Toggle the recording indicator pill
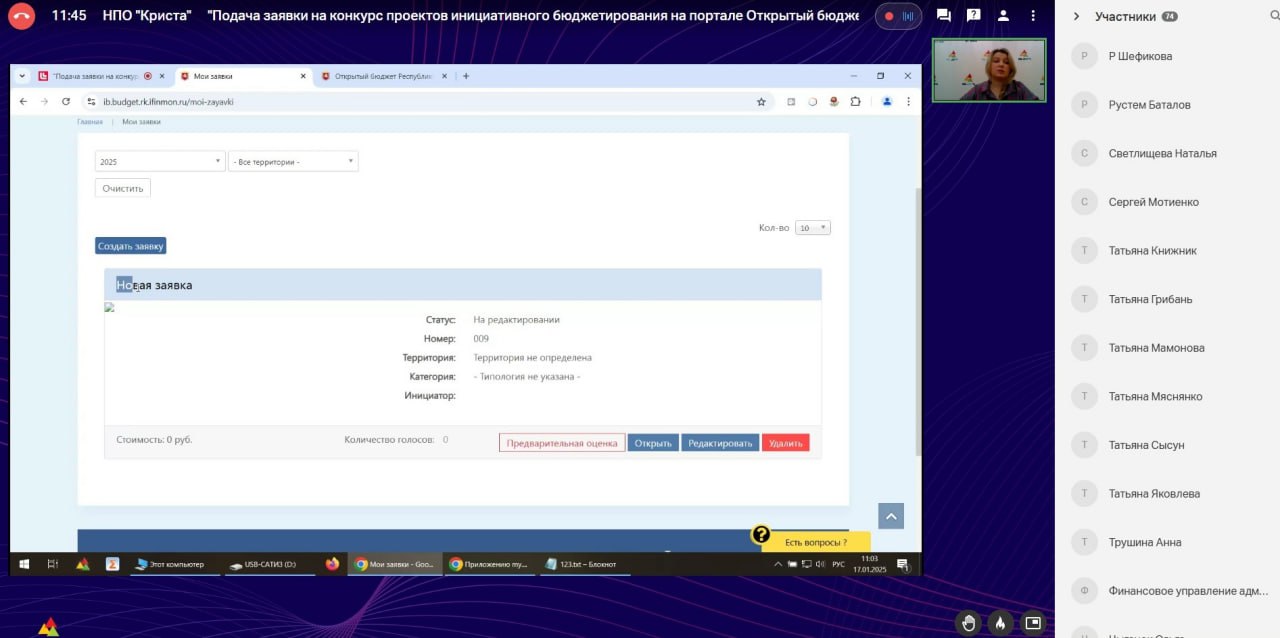The height and width of the screenshot is (638, 1280). 900,16
